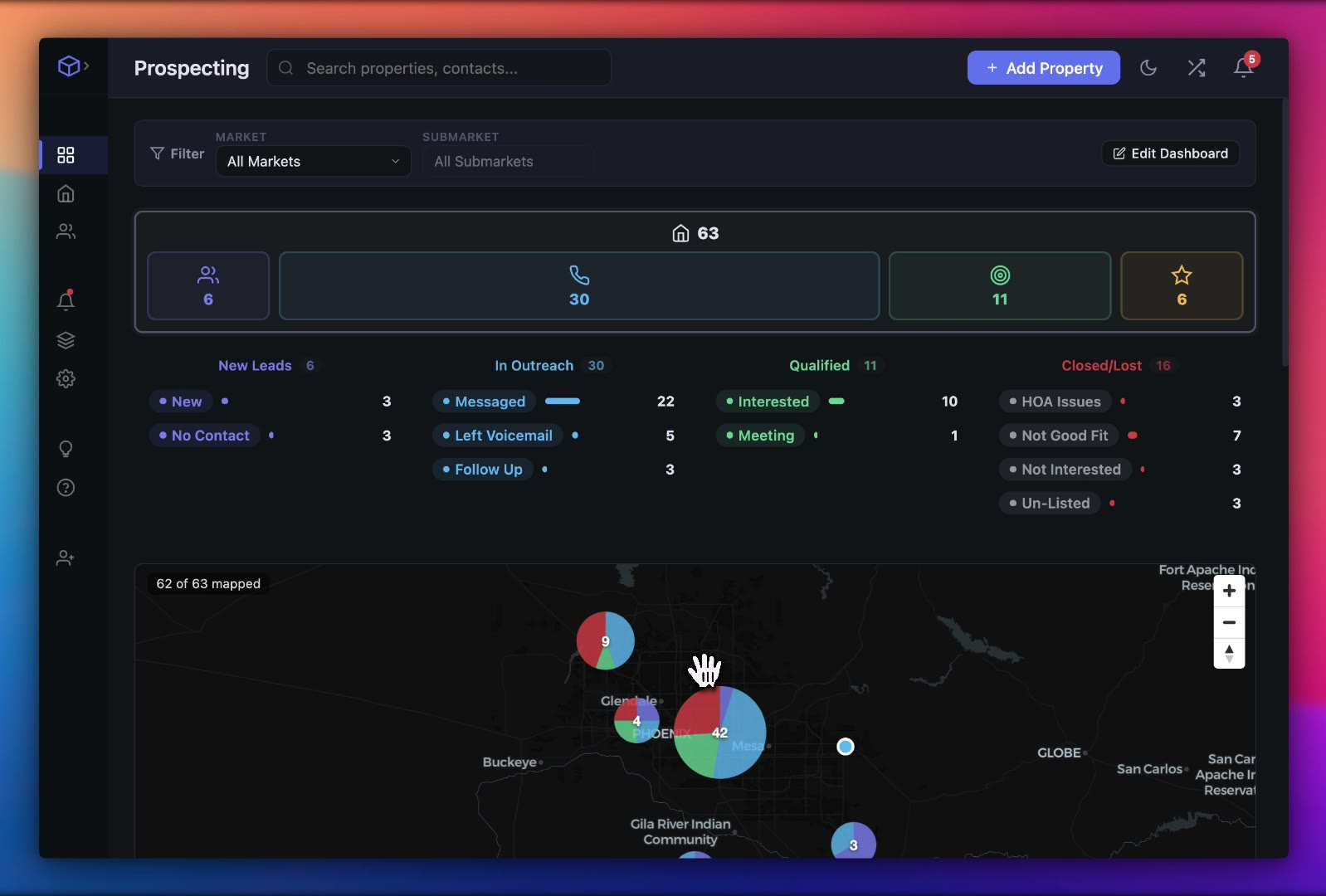The width and height of the screenshot is (1326, 896).
Task: Click the Interested count 10
Action: click(949, 402)
